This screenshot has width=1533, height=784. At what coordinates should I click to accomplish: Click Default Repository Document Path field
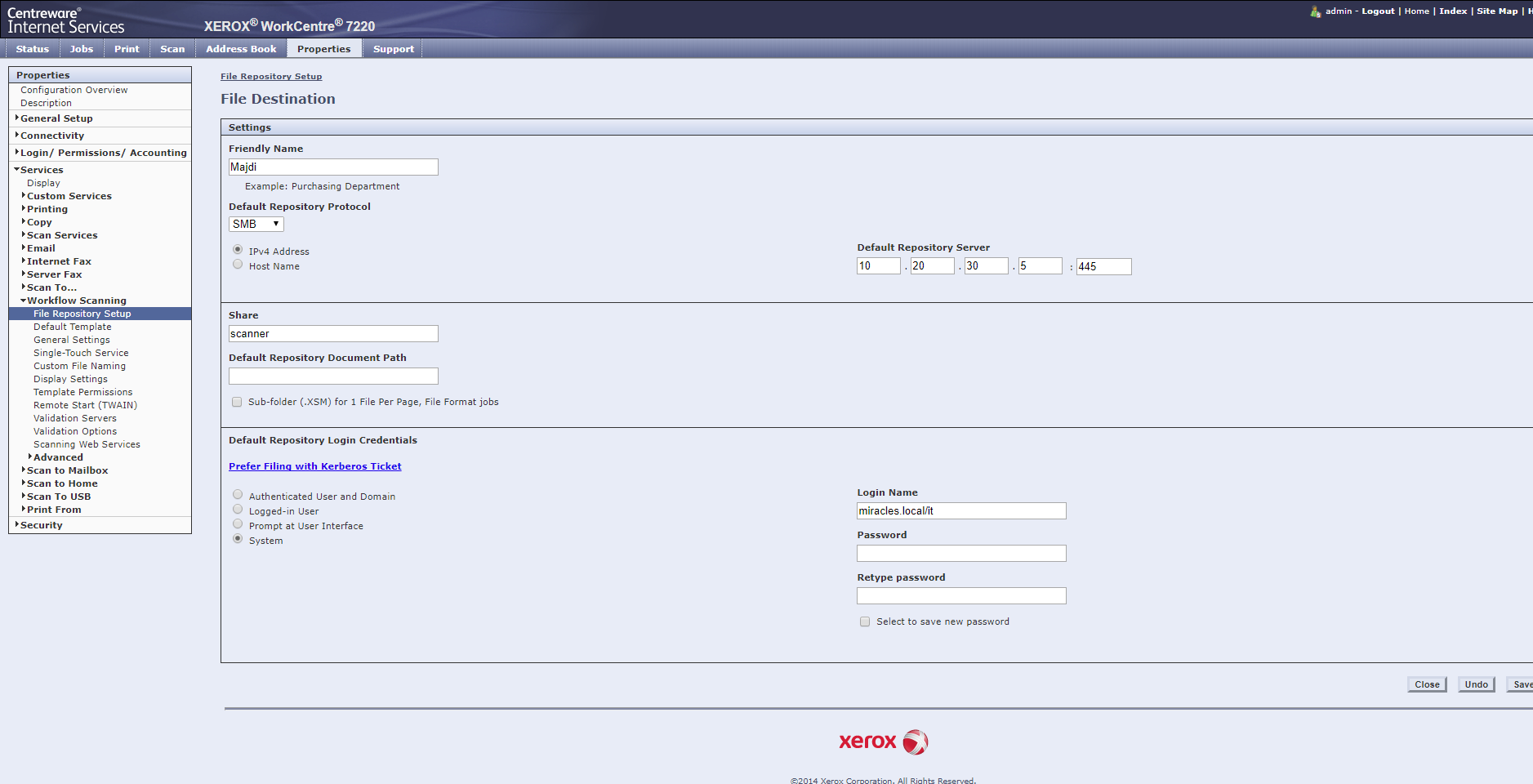coord(333,376)
